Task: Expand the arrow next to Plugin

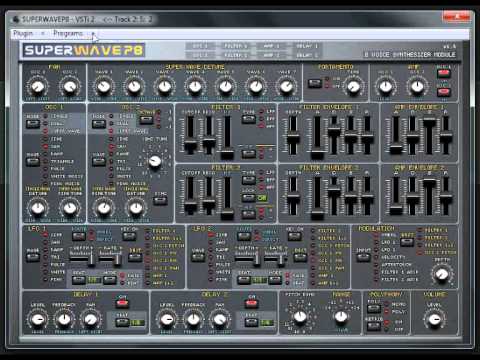Action: (43, 34)
